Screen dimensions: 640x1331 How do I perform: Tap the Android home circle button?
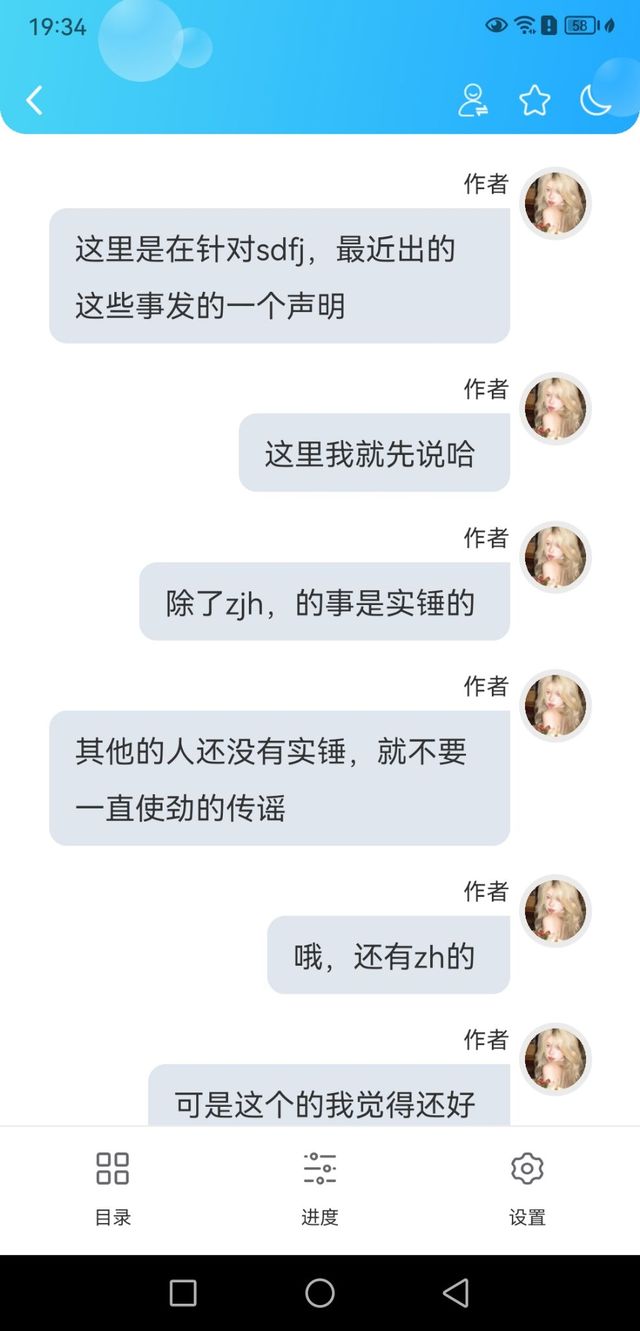click(320, 1293)
